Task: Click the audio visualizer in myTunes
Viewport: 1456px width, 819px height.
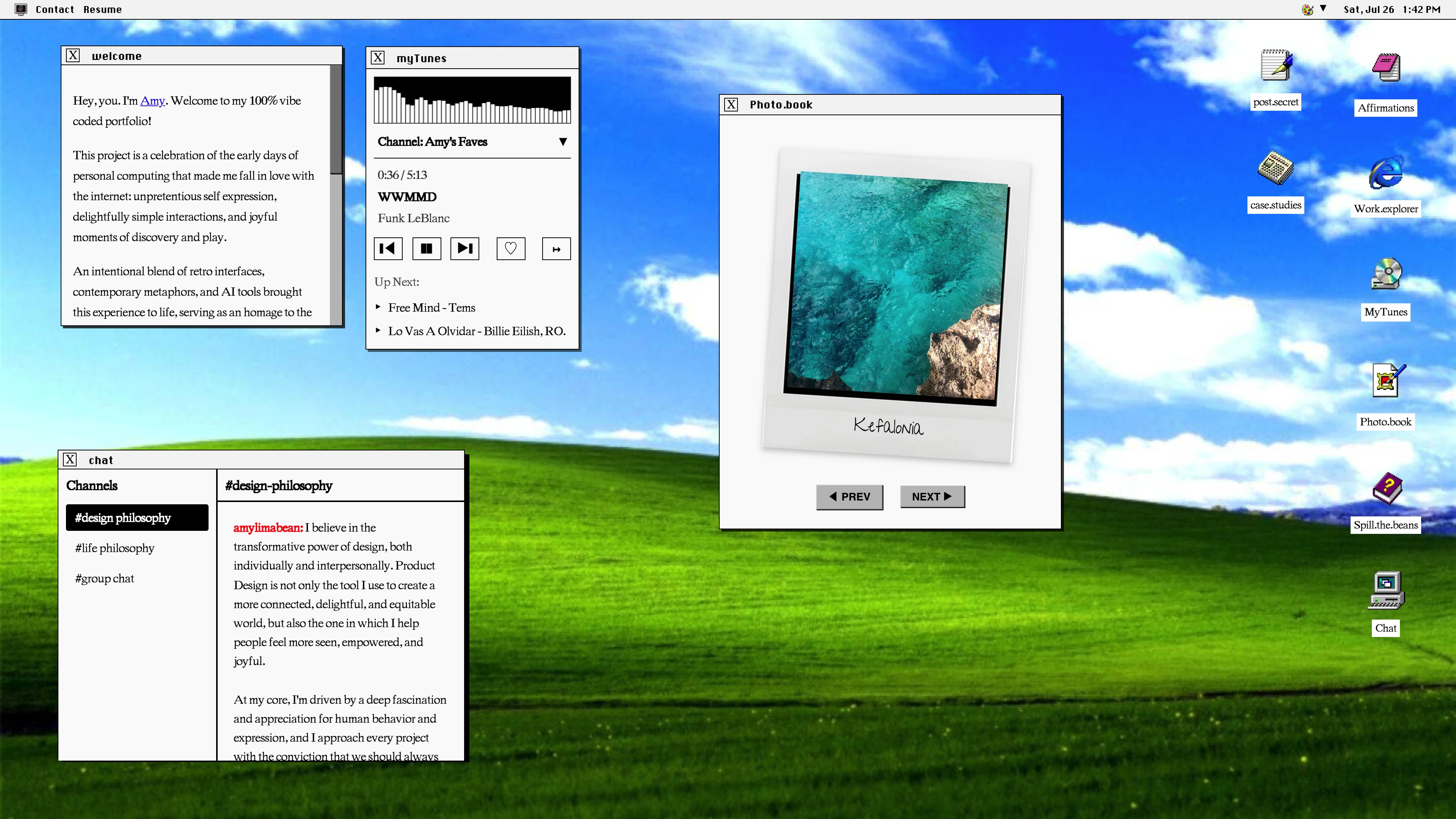Action: pos(472,100)
